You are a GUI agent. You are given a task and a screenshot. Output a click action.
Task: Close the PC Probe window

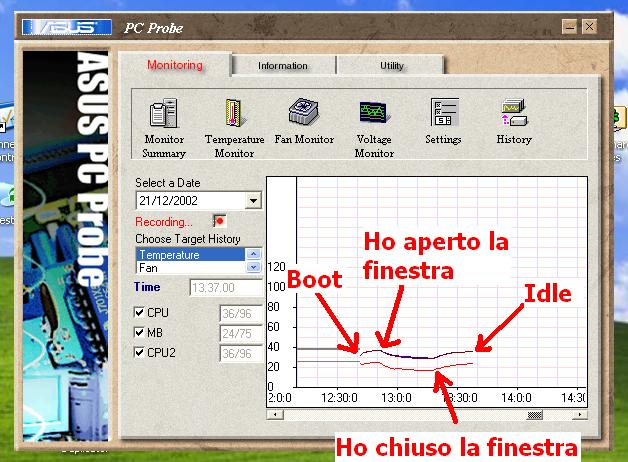(590, 27)
